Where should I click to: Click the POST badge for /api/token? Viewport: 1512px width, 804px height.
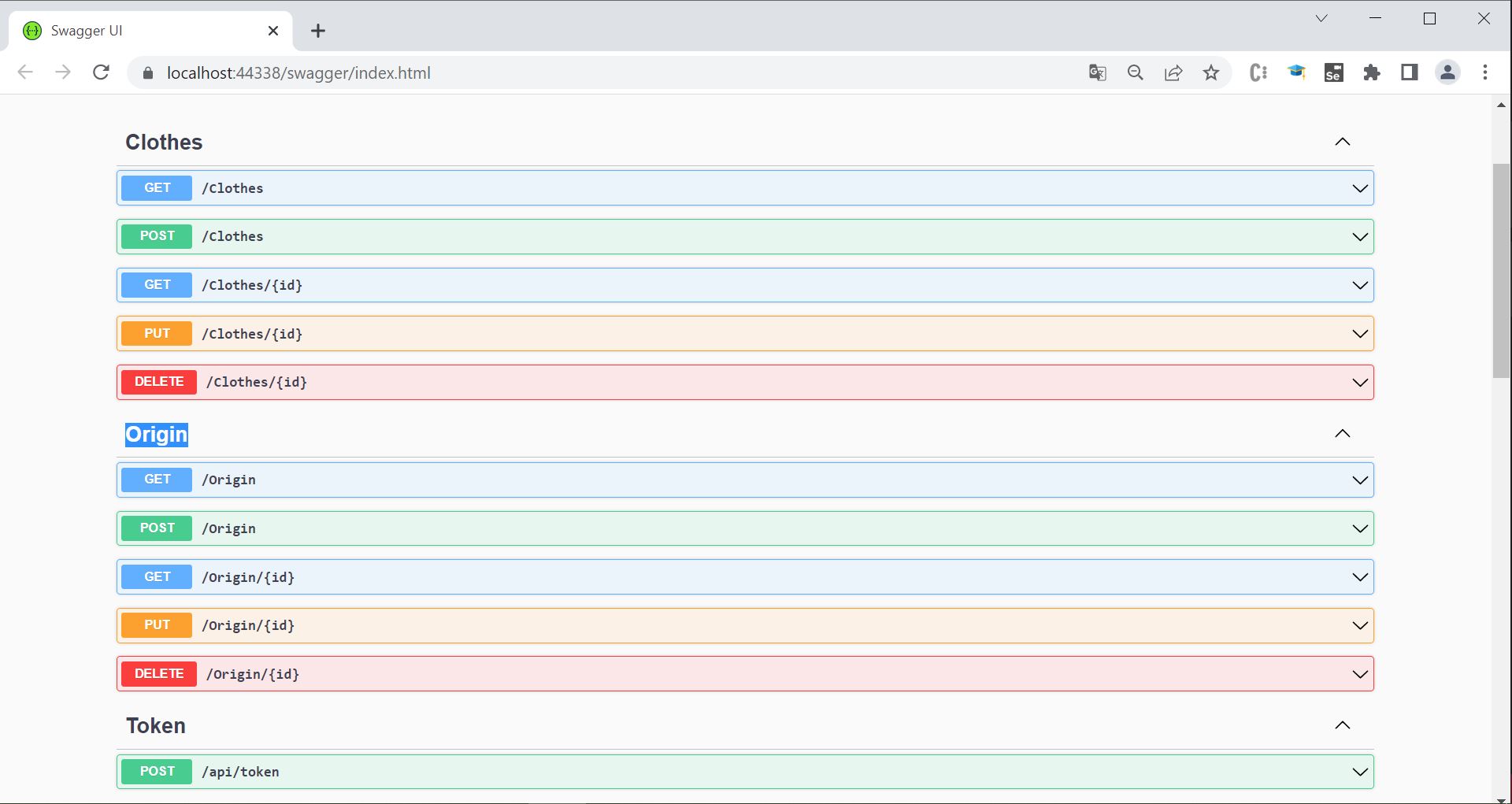pos(157,772)
